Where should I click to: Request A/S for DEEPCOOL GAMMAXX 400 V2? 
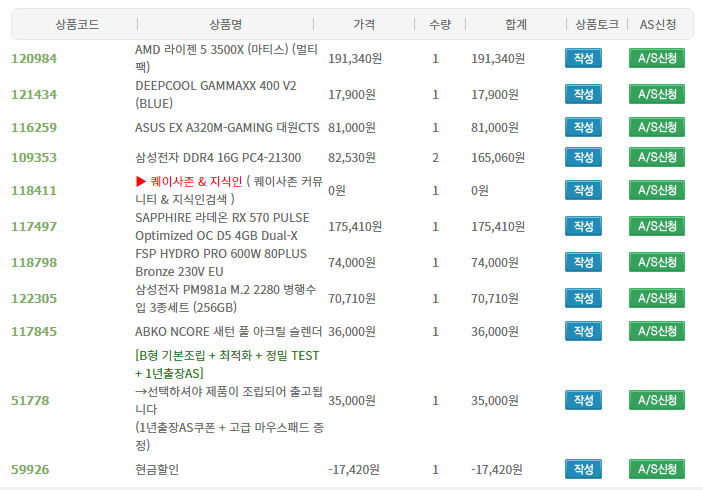tap(657, 94)
